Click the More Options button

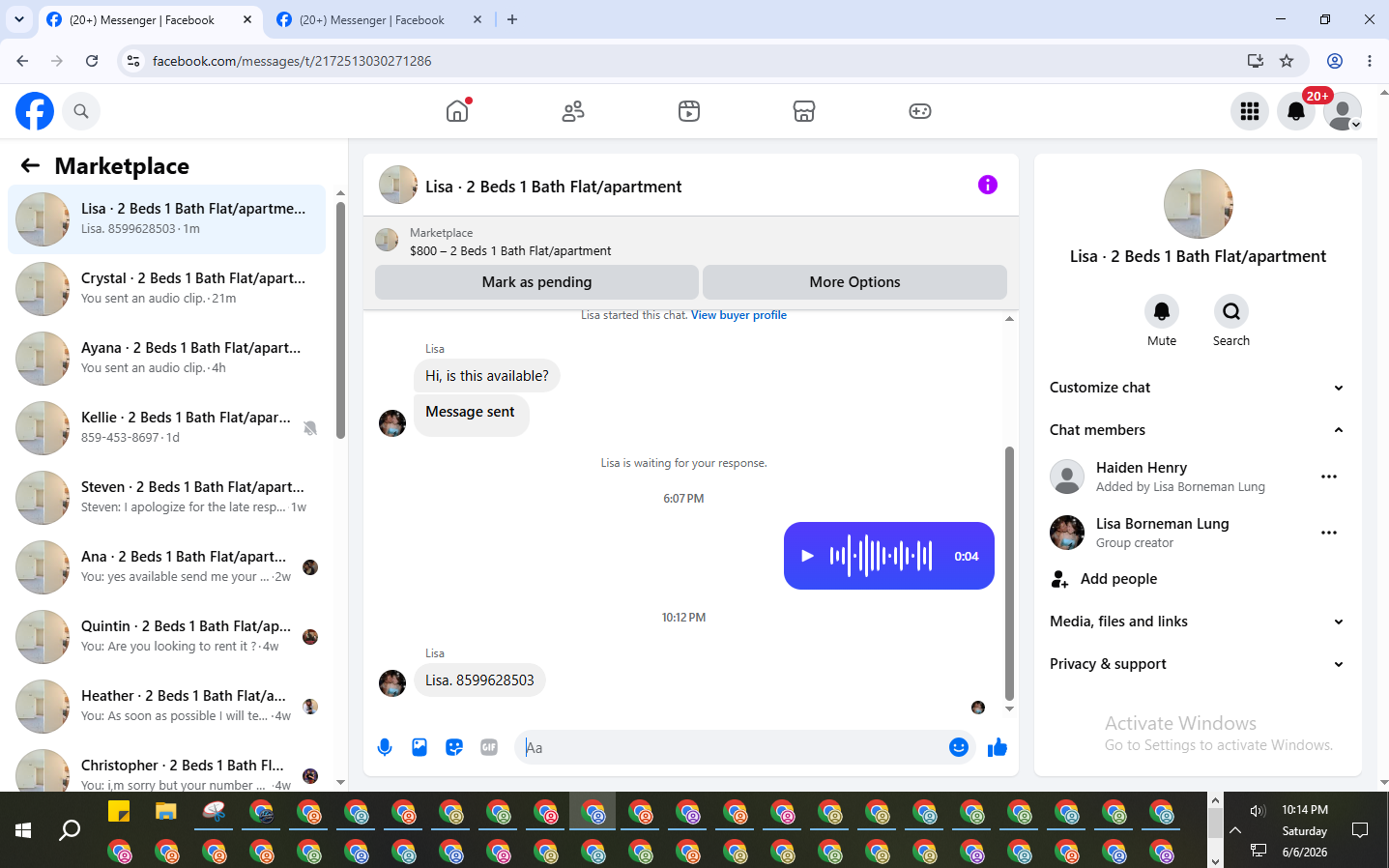pyautogui.click(x=854, y=282)
